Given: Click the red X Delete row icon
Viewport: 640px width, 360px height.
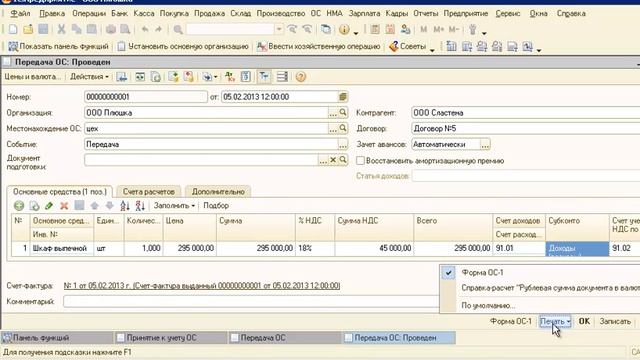Looking at the screenshot, I should click(x=64, y=206).
